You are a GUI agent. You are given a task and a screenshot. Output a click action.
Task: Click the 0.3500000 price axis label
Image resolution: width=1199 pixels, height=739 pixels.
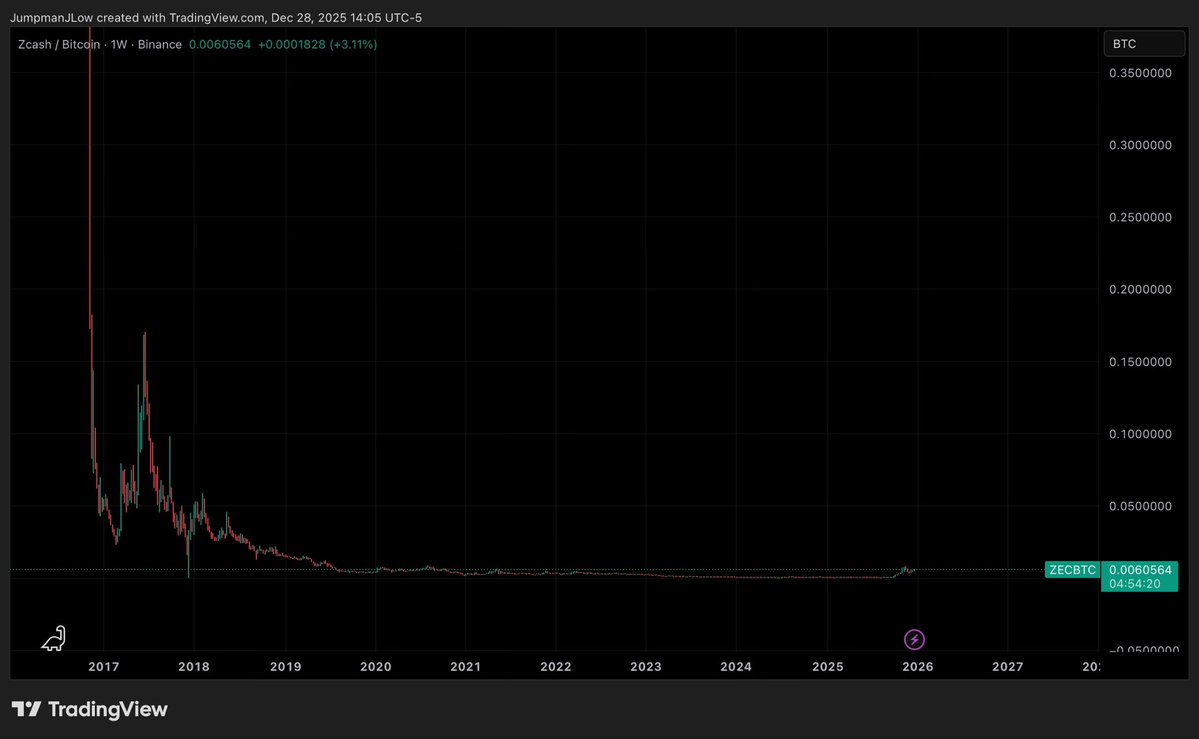click(1140, 73)
